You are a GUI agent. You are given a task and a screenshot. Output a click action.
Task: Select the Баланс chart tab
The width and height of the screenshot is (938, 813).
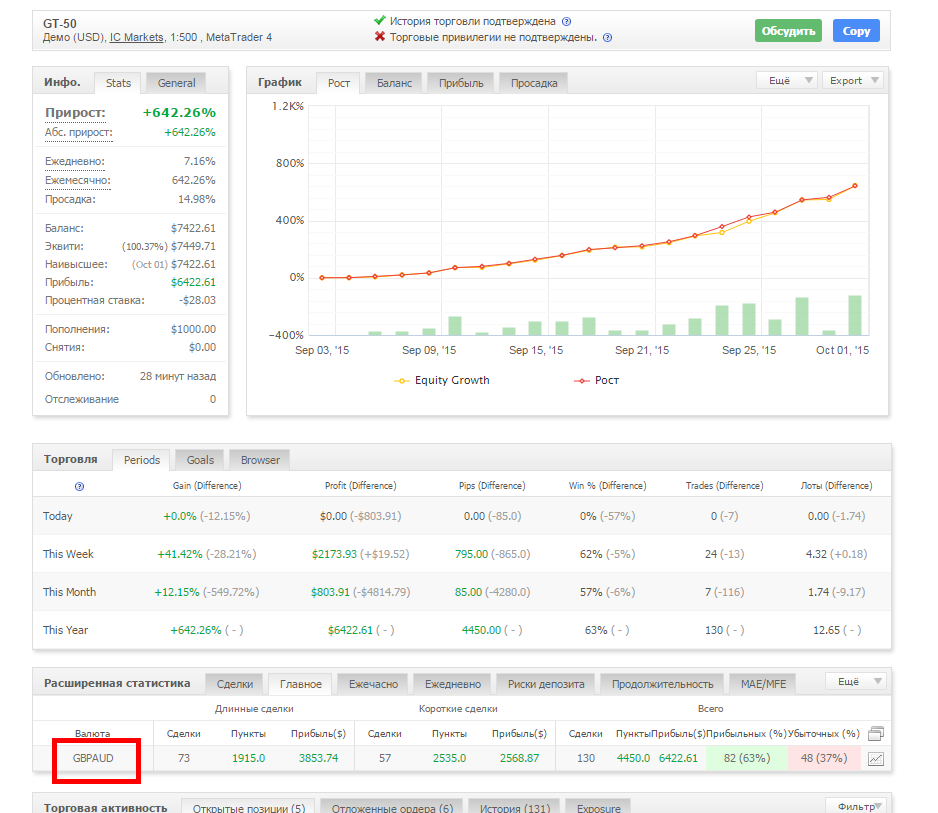394,83
